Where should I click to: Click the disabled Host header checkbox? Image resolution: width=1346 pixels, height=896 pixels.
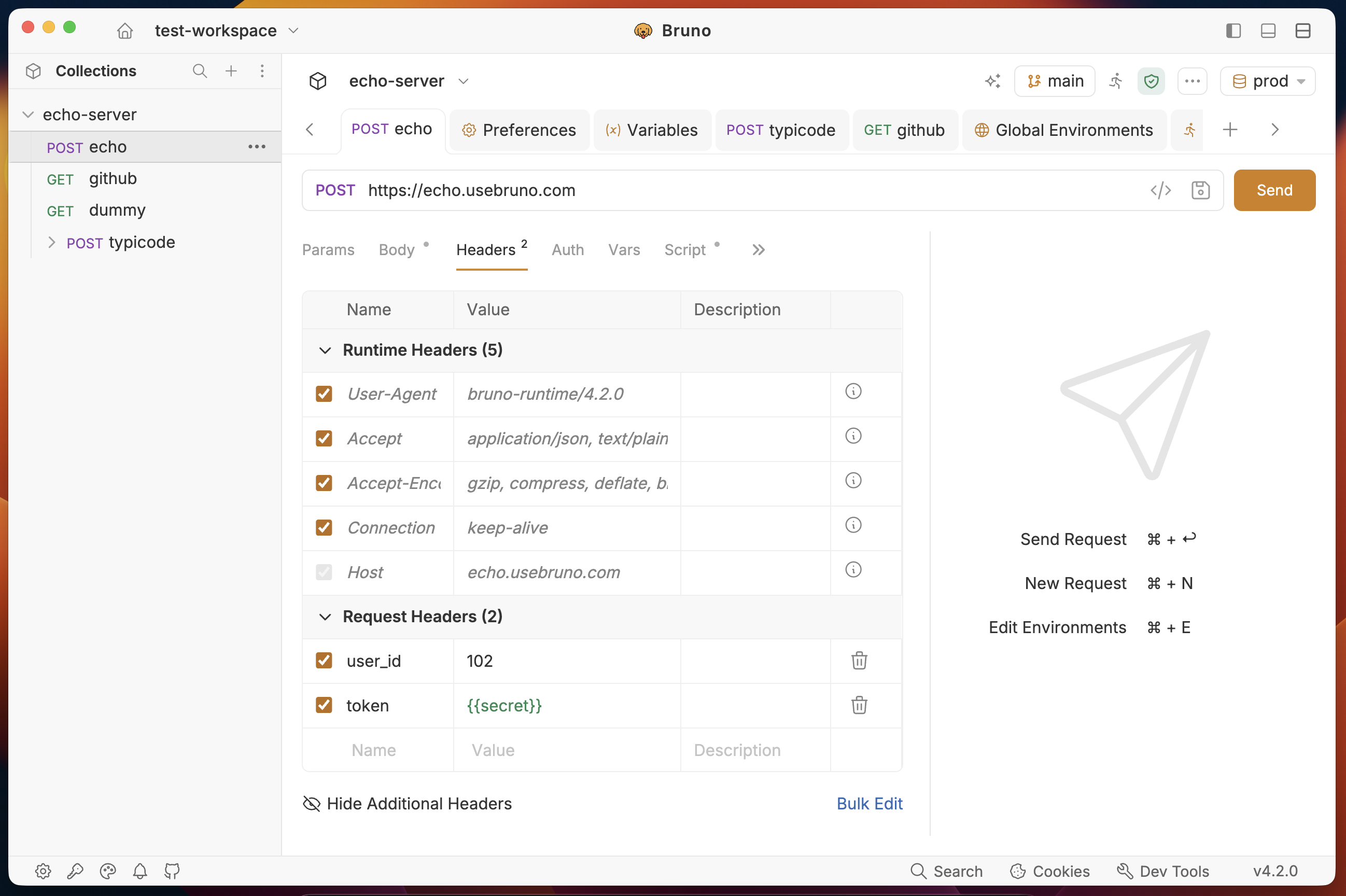(x=324, y=572)
